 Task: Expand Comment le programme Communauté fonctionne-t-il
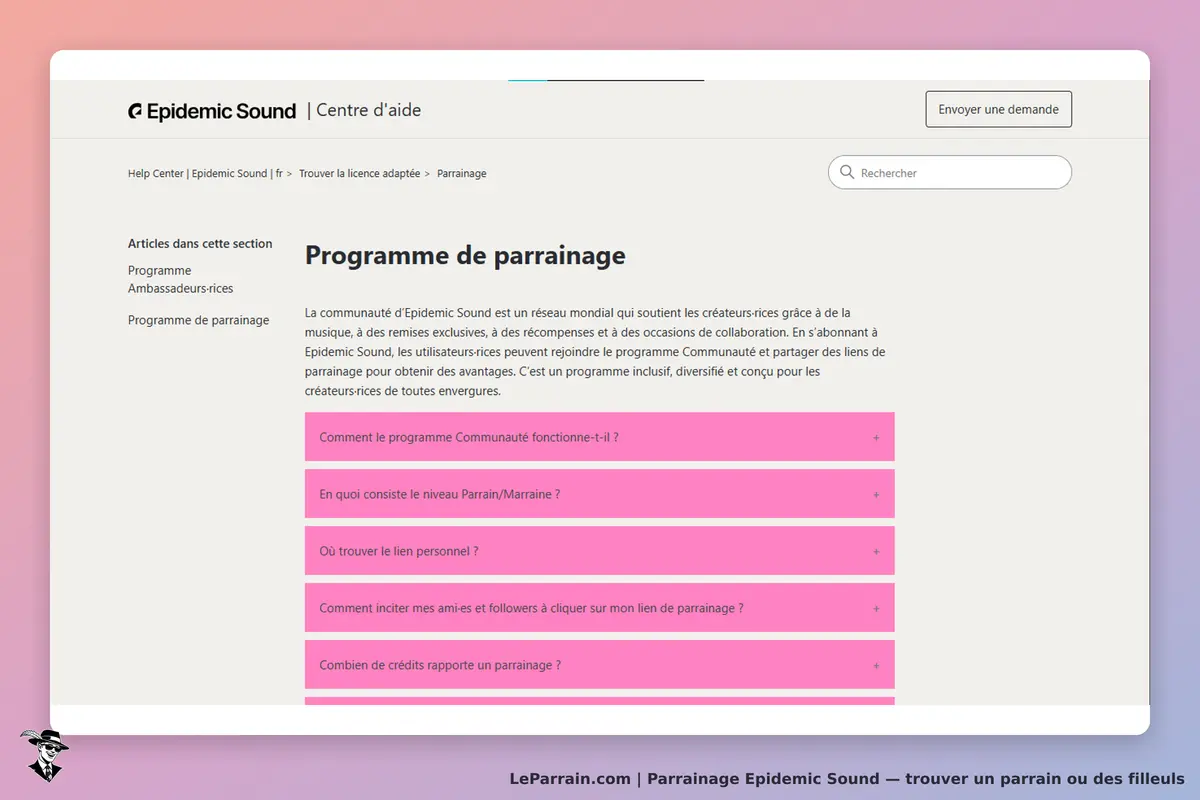pyautogui.click(x=599, y=437)
